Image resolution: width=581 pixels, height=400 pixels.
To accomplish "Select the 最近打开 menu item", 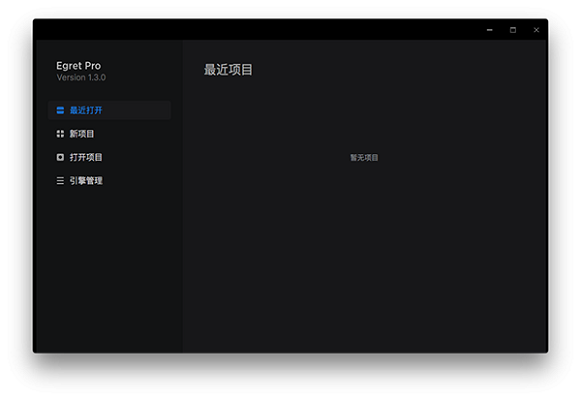I will tap(109, 110).
